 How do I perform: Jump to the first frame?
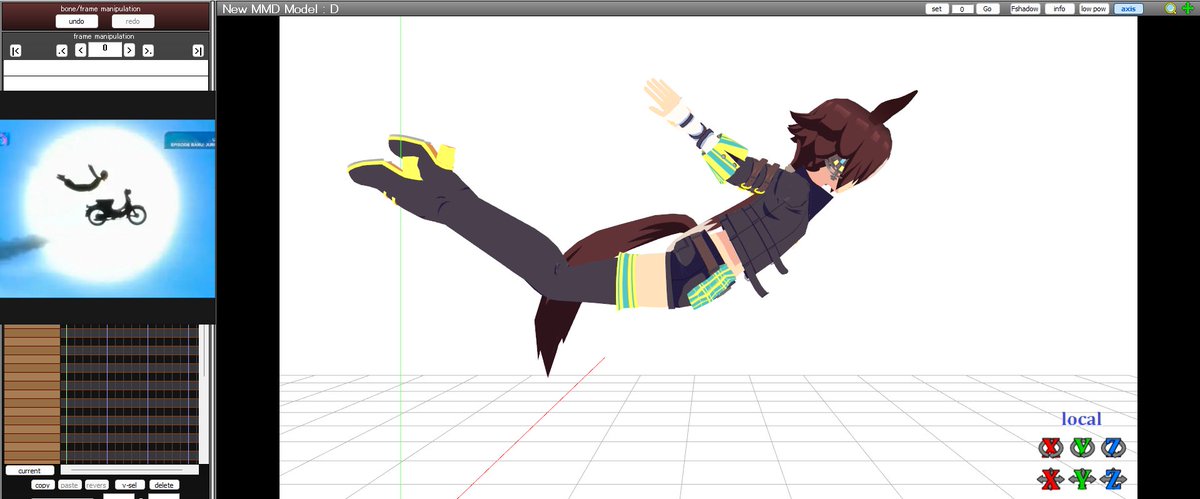click(x=16, y=51)
